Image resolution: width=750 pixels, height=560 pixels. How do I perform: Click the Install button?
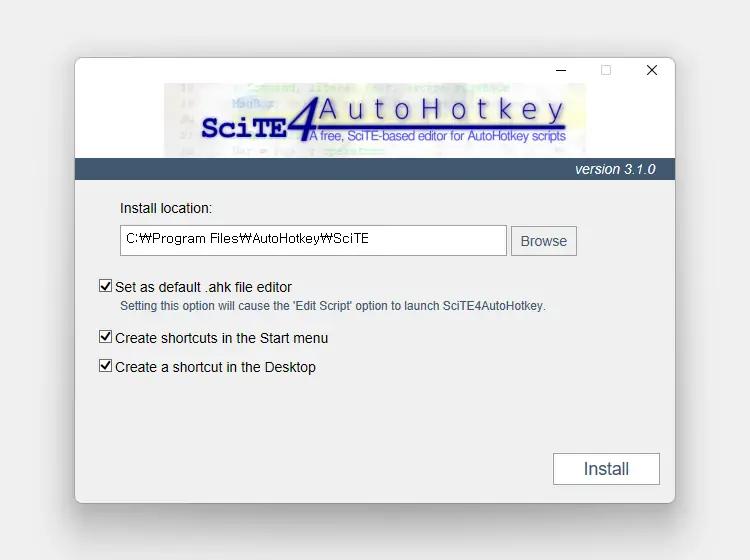(x=607, y=469)
